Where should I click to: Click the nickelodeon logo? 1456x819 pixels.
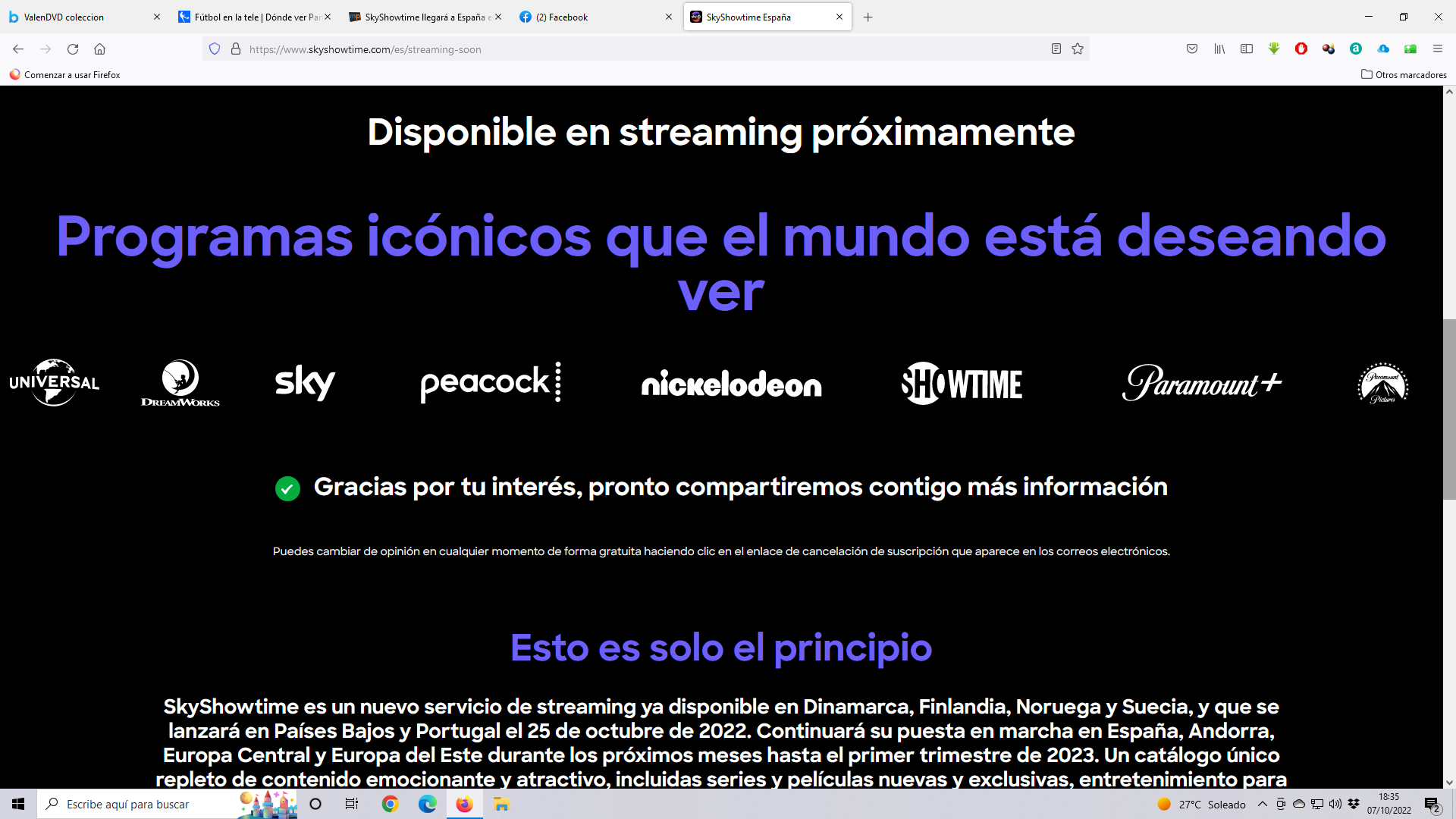pyautogui.click(x=731, y=384)
